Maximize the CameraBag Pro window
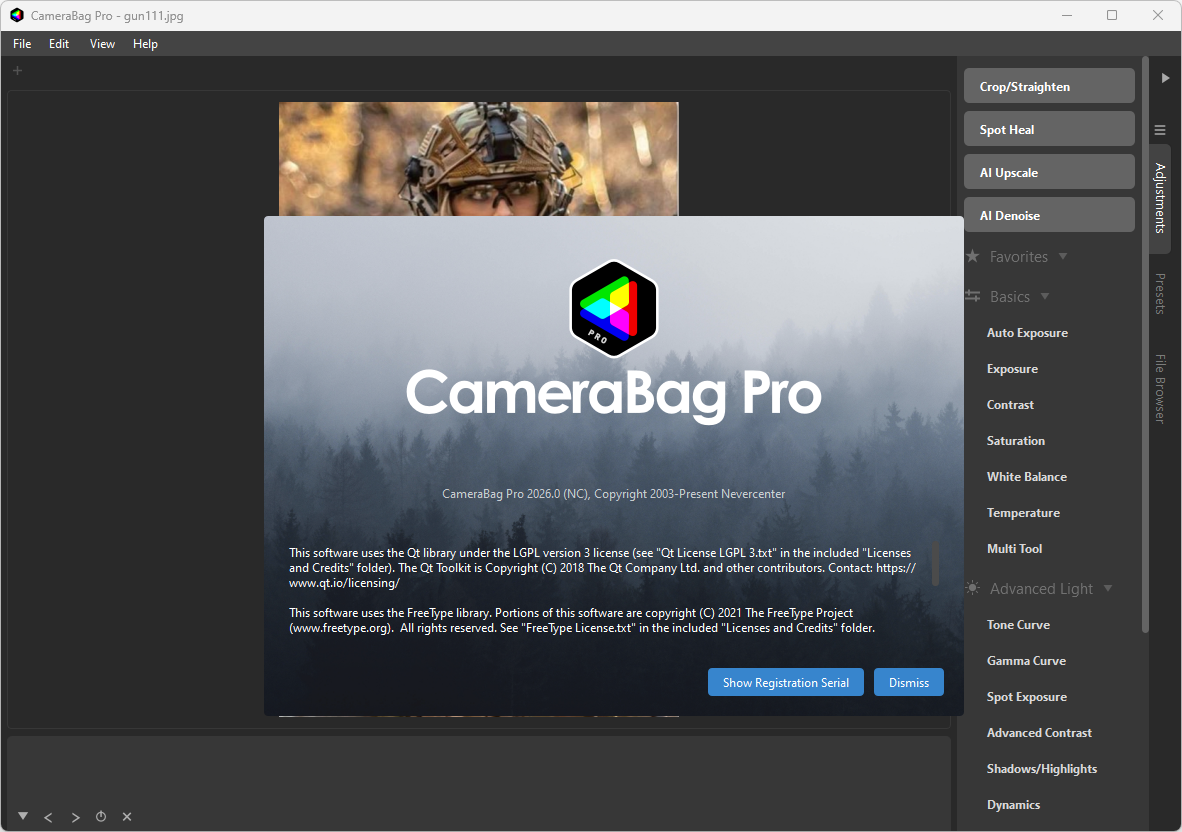Viewport: 1182px width, 832px height. point(1112,15)
